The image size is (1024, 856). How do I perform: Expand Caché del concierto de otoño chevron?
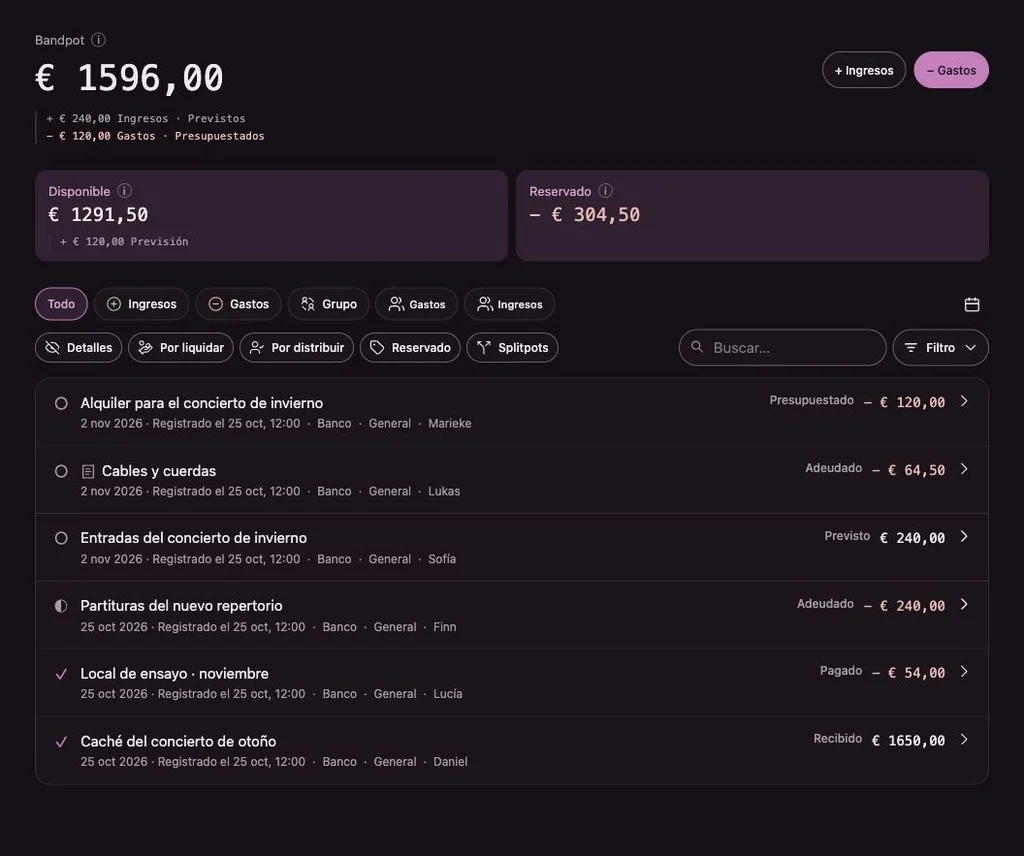[x=964, y=739]
